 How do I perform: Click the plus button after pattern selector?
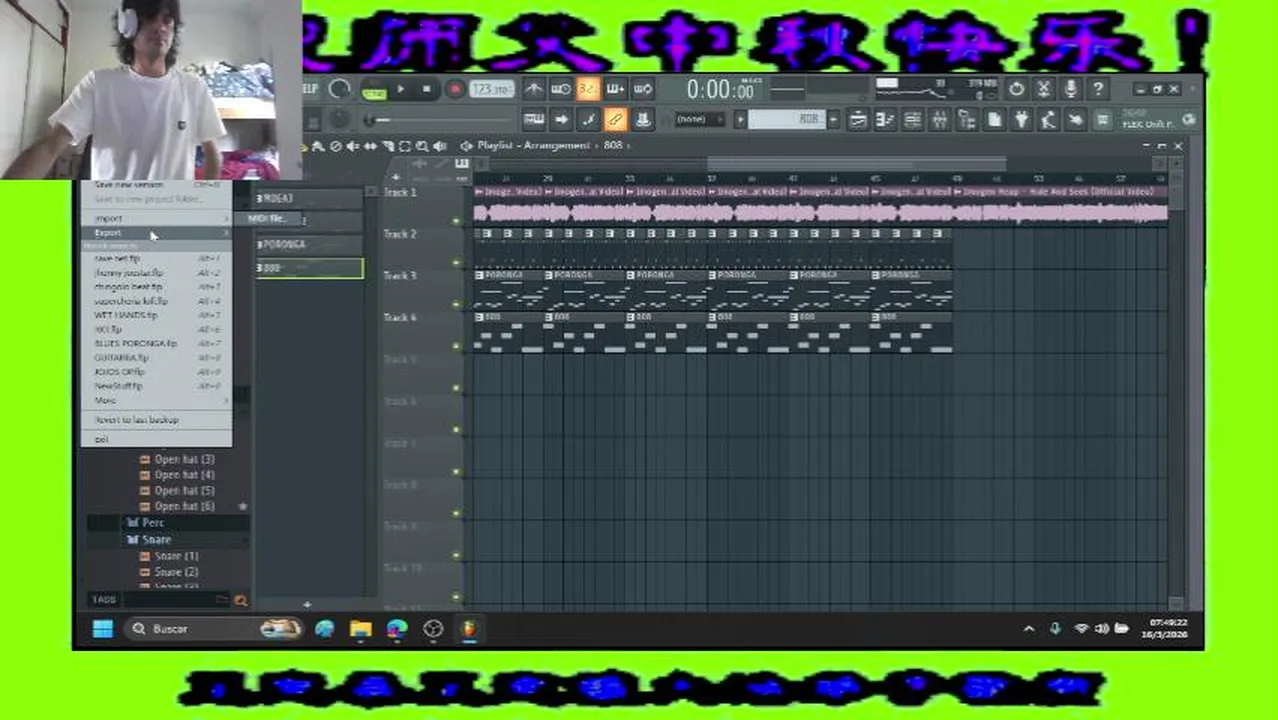pyautogui.click(x=832, y=120)
